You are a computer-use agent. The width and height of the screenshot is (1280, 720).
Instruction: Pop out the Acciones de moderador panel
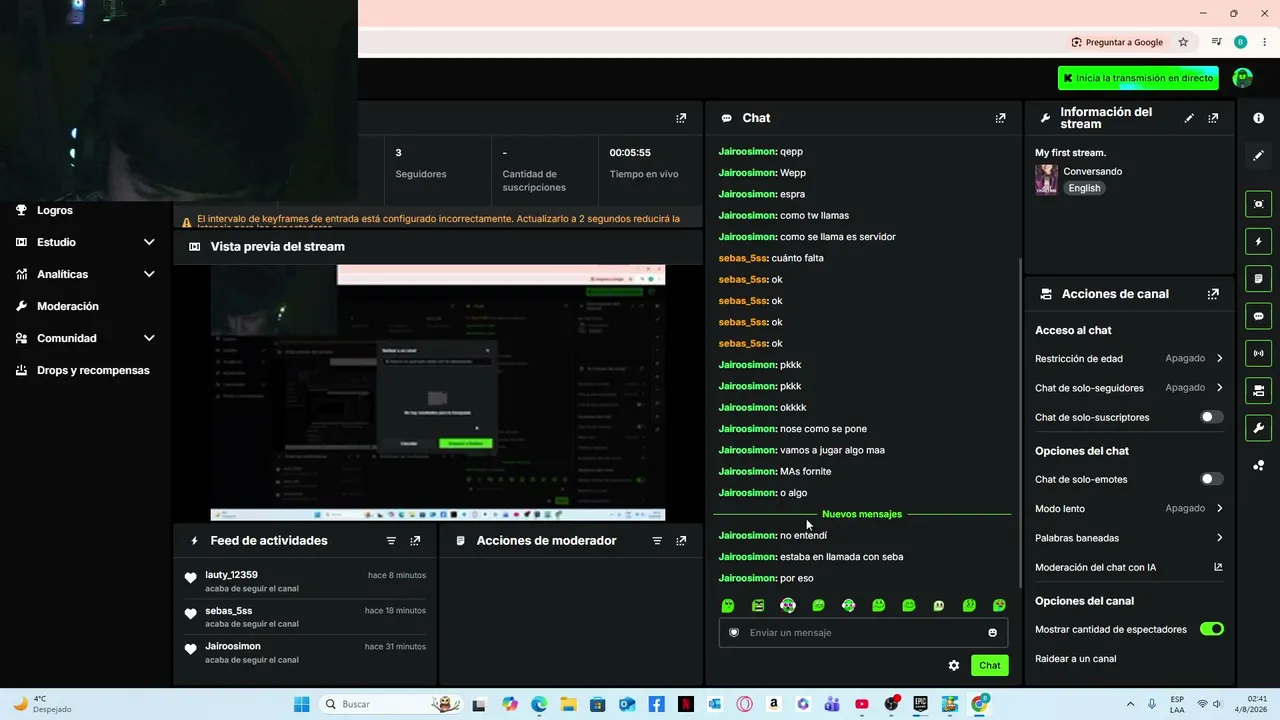681,541
